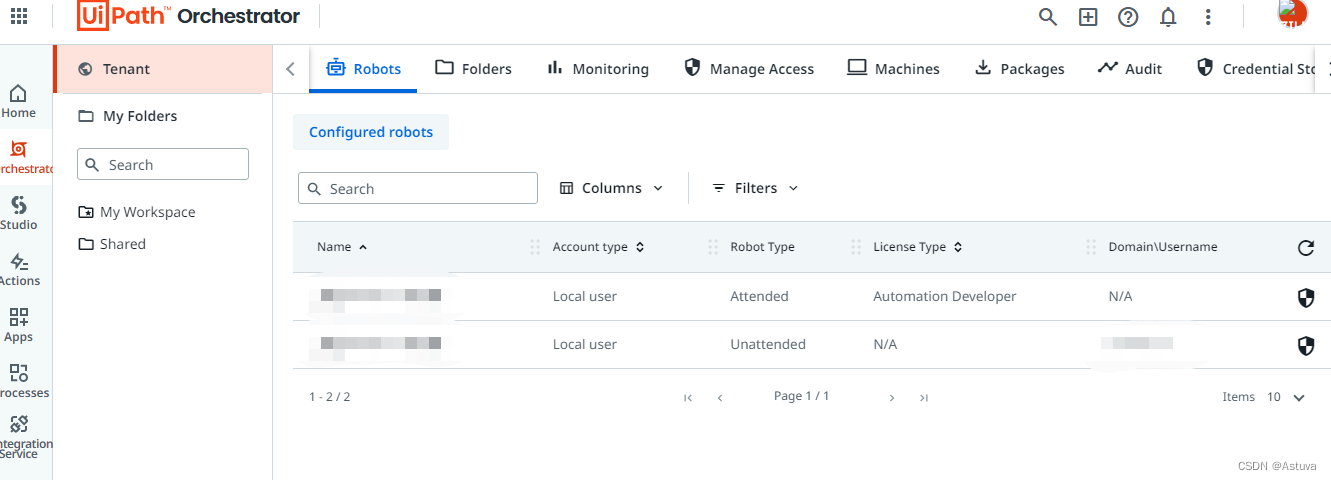The image size is (1331, 480).
Task: Open Studio from the sidebar
Action: tap(18, 214)
